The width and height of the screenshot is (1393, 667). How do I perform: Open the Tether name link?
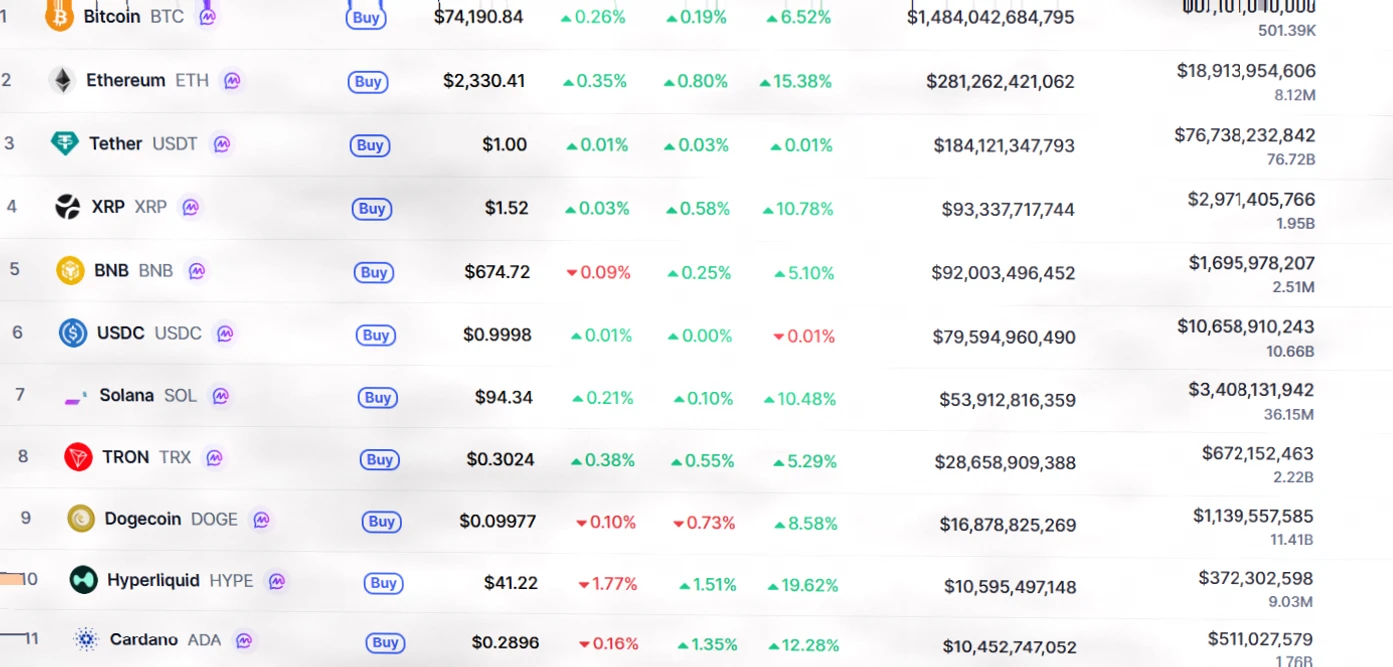(116, 143)
